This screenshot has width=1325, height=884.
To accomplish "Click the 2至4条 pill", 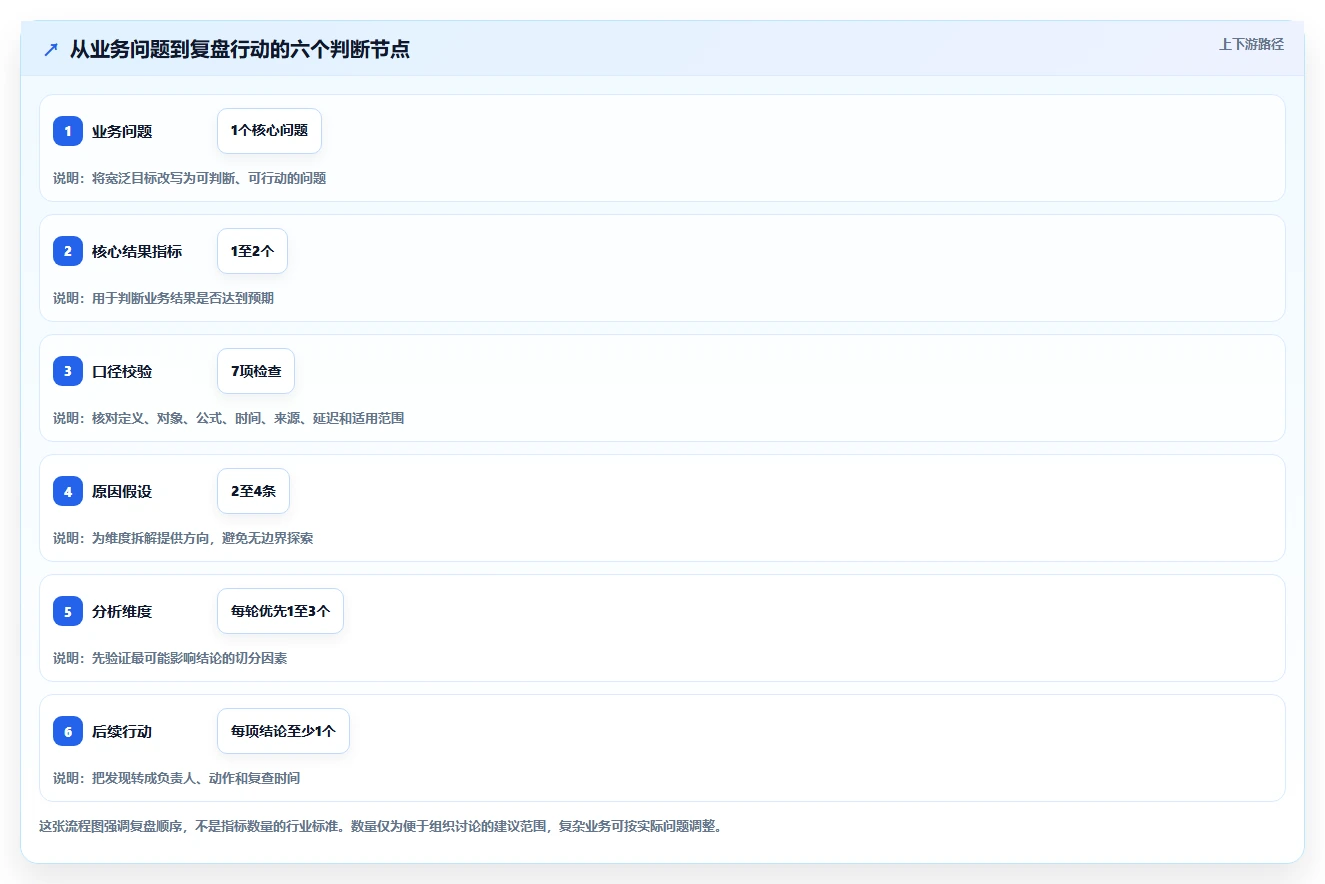I will (253, 491).
